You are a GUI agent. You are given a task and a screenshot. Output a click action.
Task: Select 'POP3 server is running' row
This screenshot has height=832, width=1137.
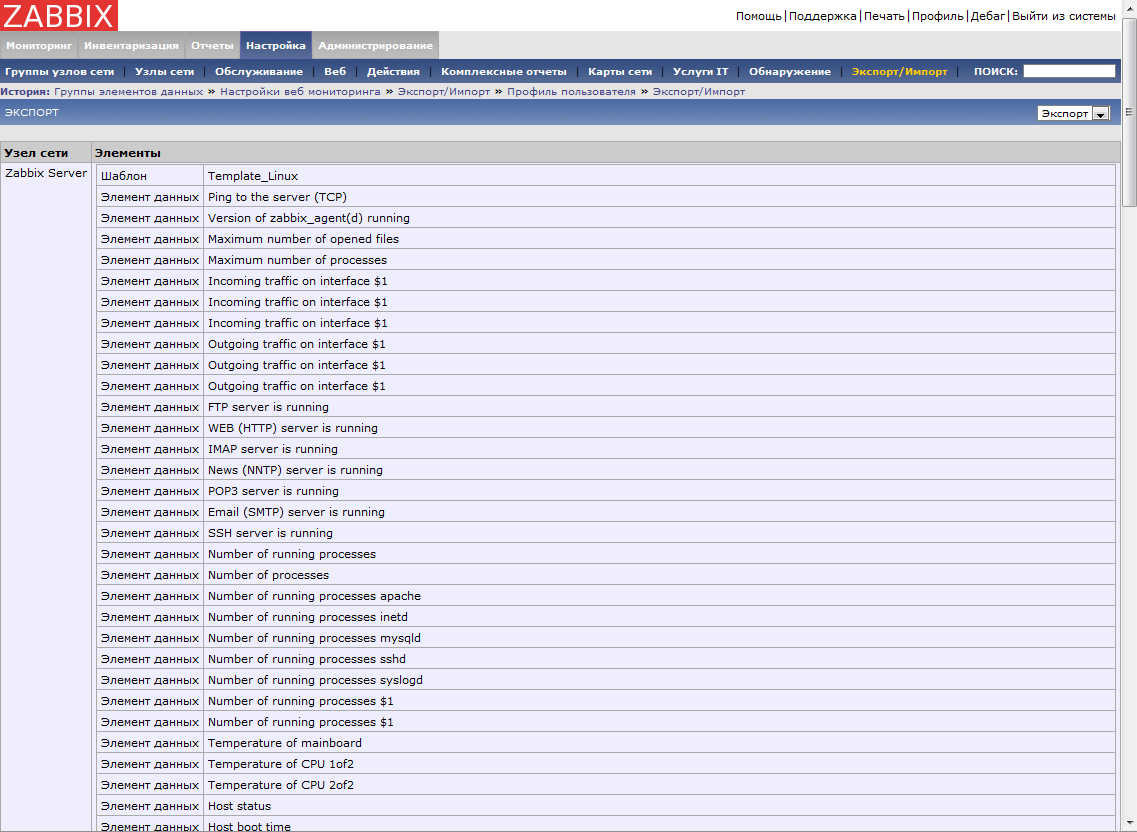[x=606, y=491]
